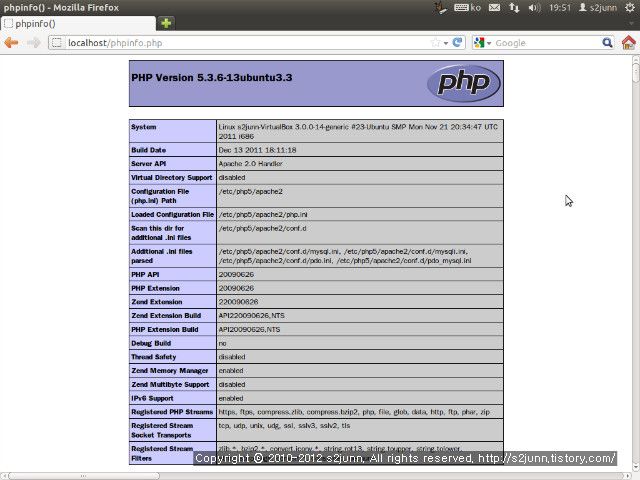Click the 'API220090626,NTS' value
640x480 pixels.
click(x=251, y=316)
